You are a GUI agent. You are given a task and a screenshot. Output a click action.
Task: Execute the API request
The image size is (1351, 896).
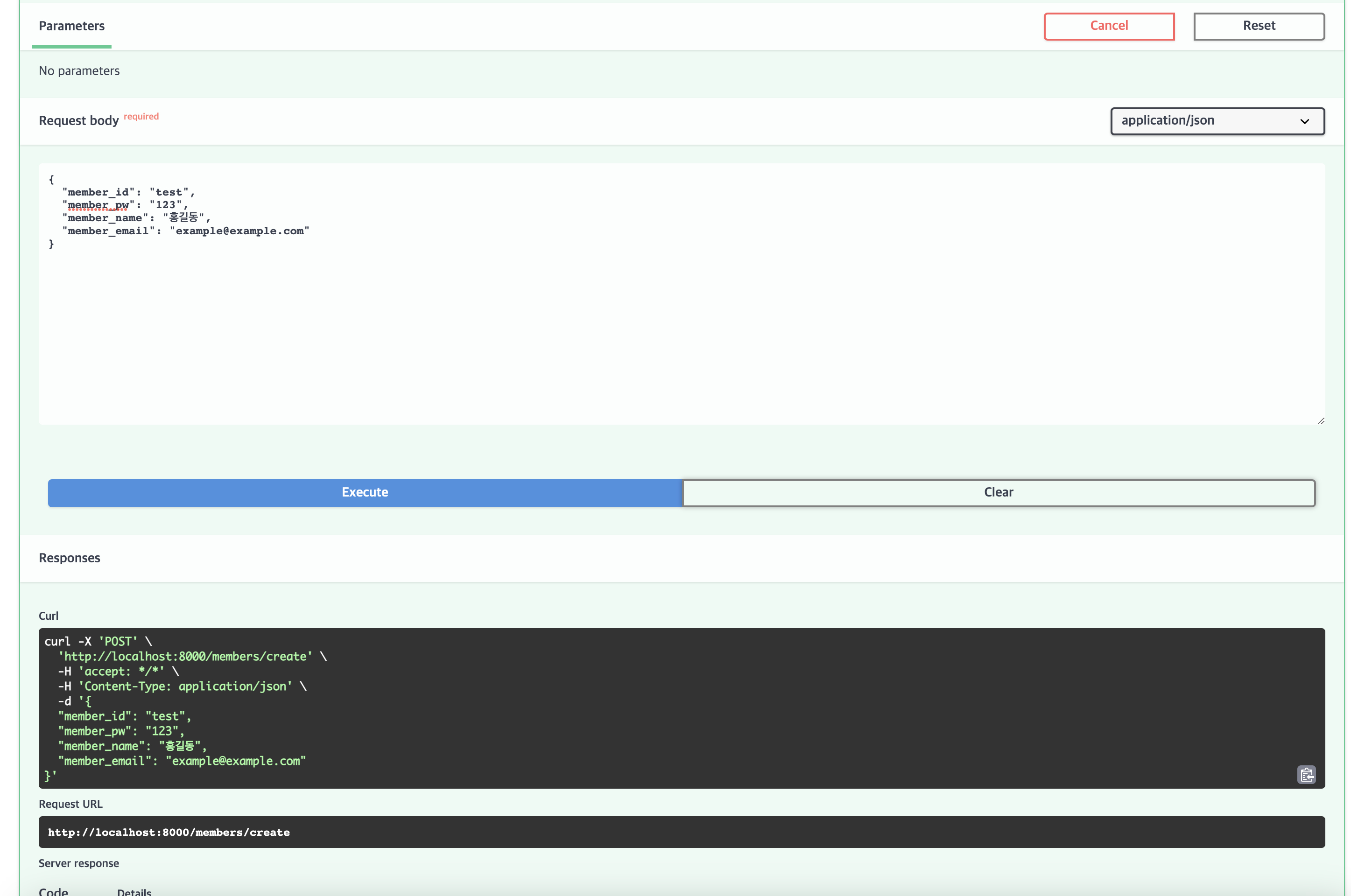pyautogui.click(x=365, y=493)
